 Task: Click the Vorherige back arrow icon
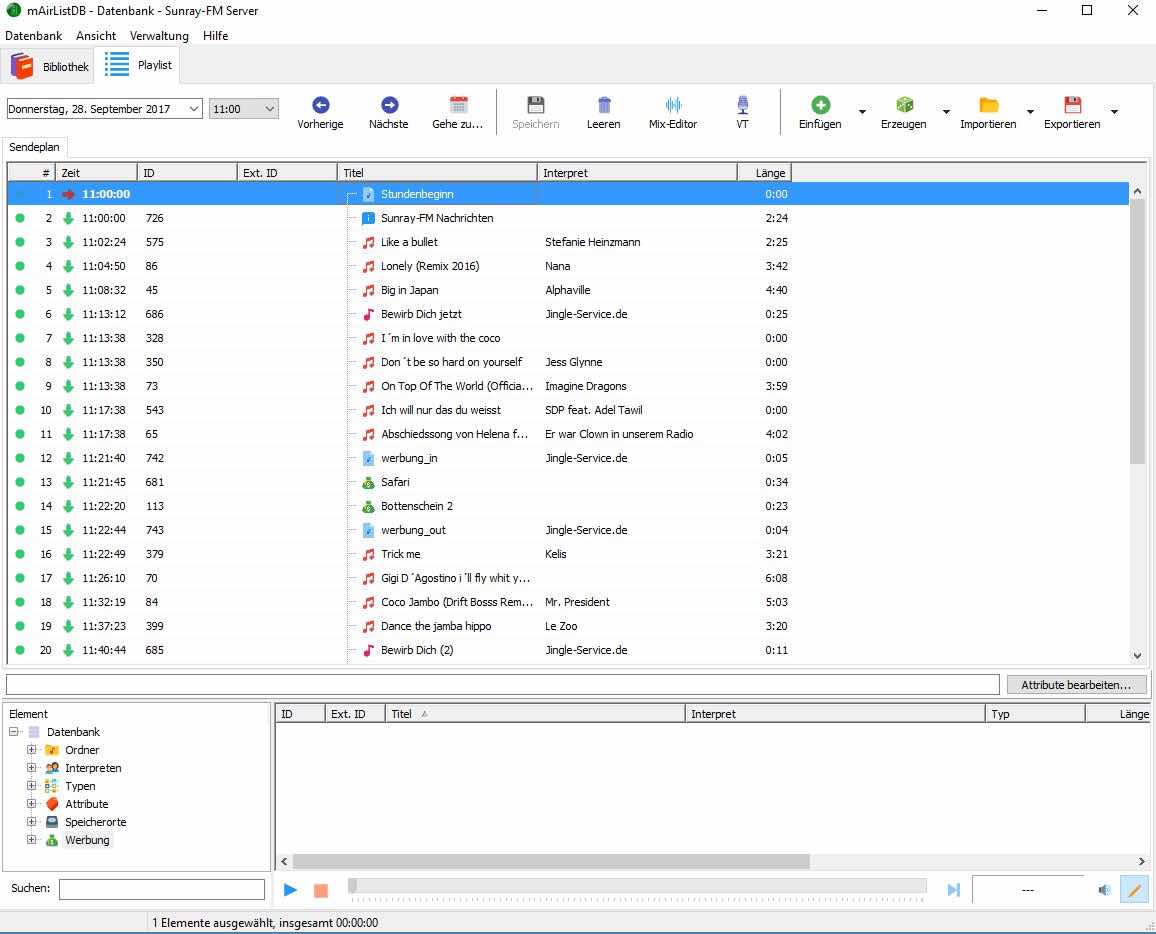click(x=320, y=105)
